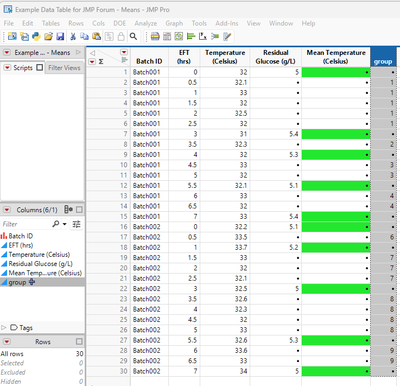Expand the Tags section
400x386 pixels.
click(4, 327)
